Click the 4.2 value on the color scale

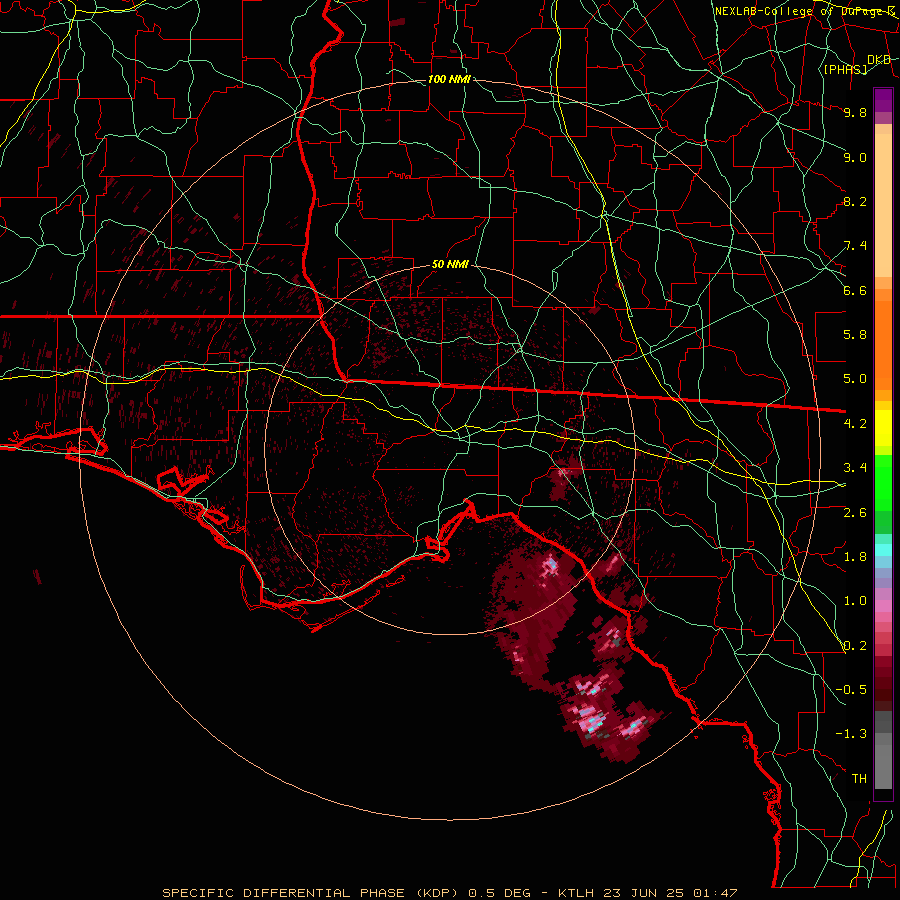tap(855, 424)
